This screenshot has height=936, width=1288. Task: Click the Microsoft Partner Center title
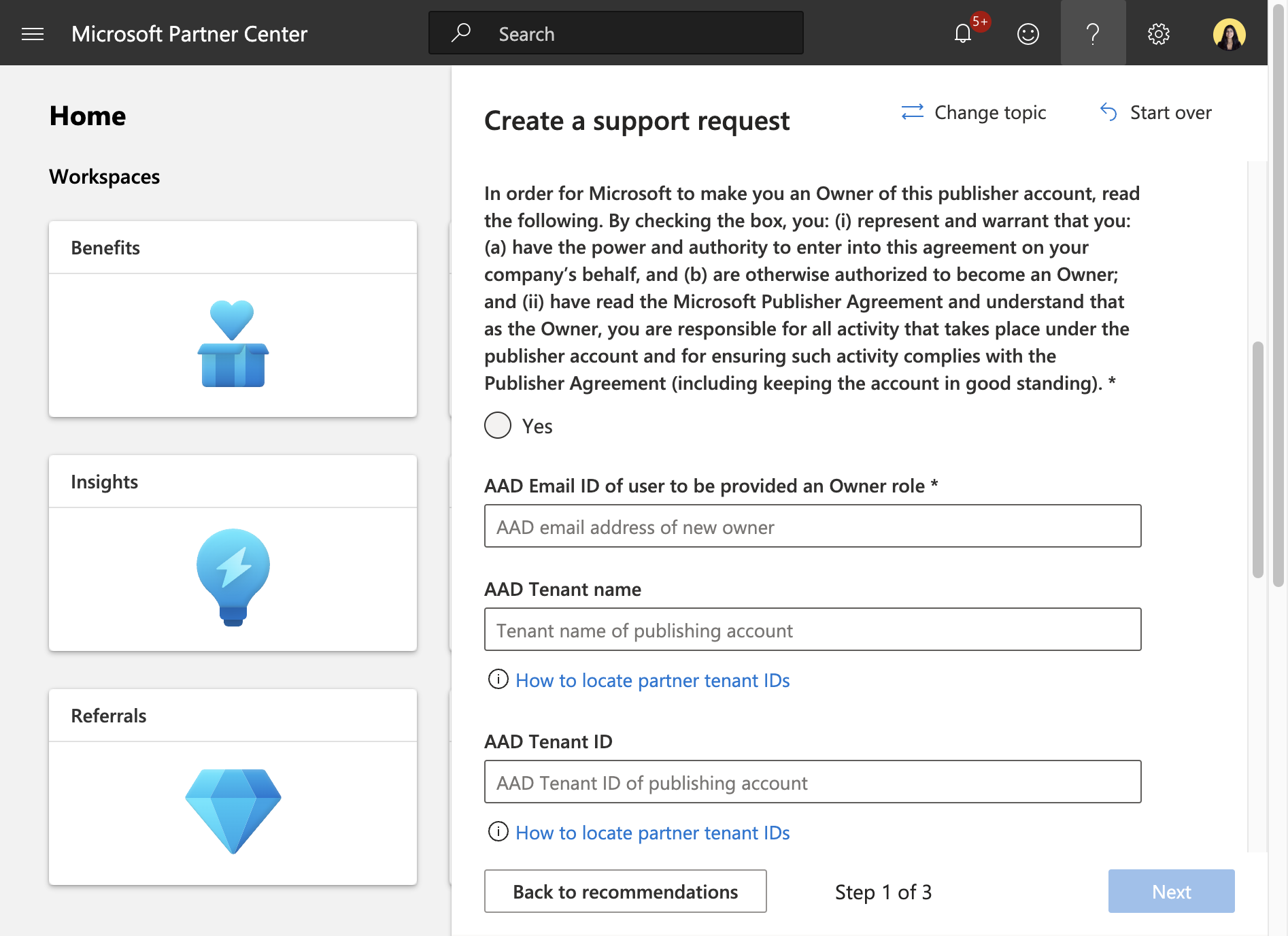(x=189, y=34)
